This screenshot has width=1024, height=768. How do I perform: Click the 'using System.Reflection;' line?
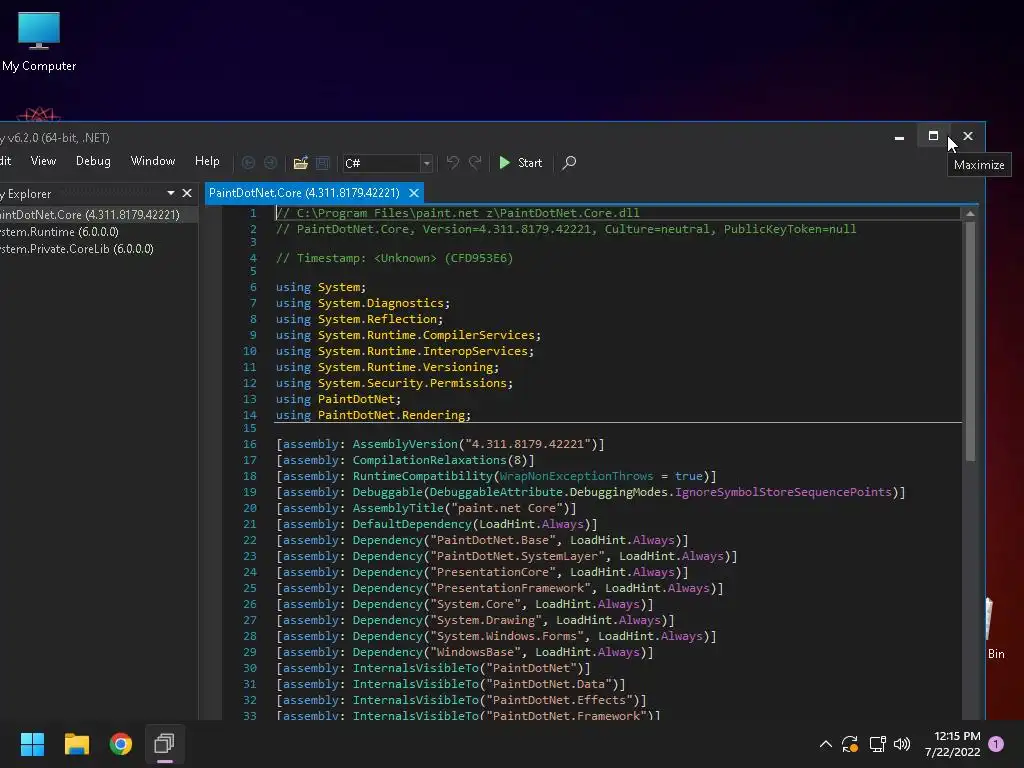[x=359, y=319]
